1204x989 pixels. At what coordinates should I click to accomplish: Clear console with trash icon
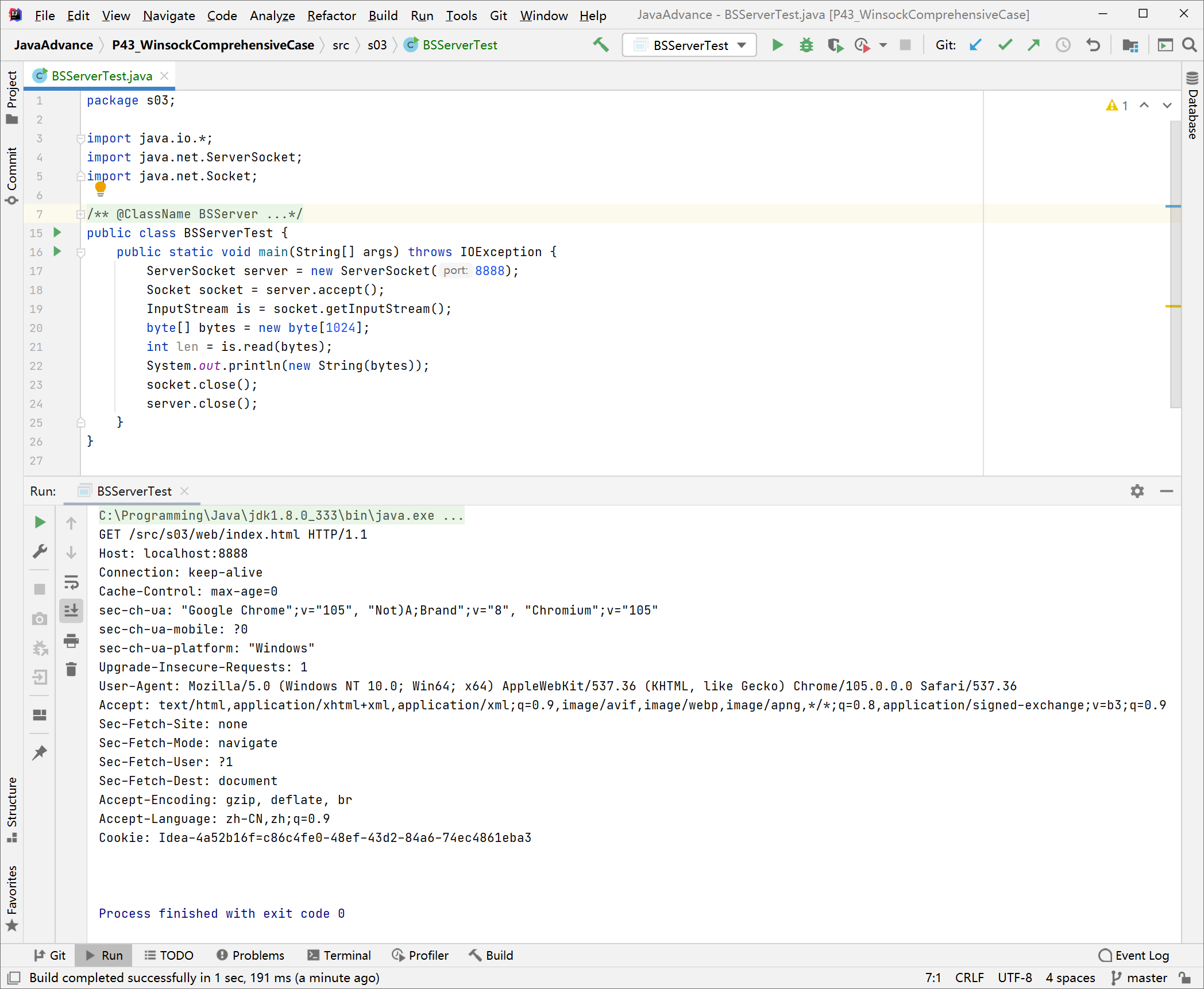click(71, 669)
